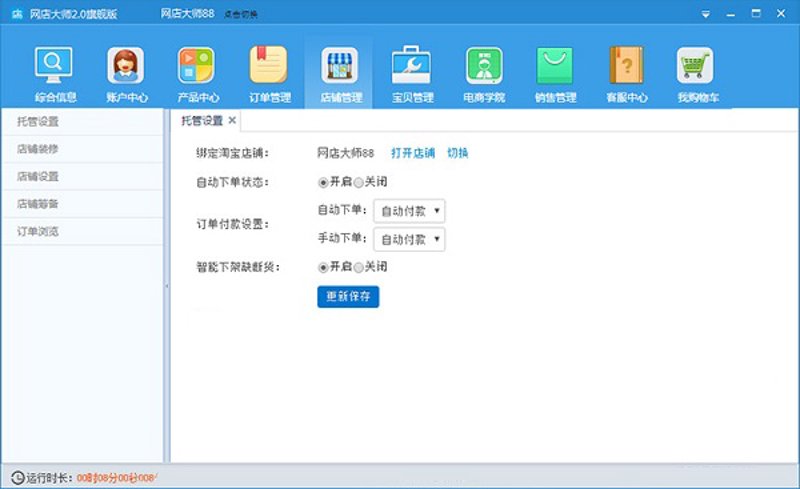The height and width of the screenshot is (489, 800).
Task: Expand the 自动下单 payment dropdown
Action: (409, 211)
